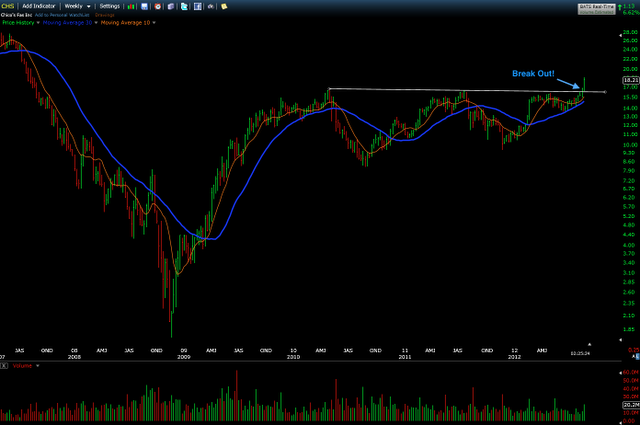Click the yellow sticky note icon
The width and height of the screenshot is (640, 425).
224,7
